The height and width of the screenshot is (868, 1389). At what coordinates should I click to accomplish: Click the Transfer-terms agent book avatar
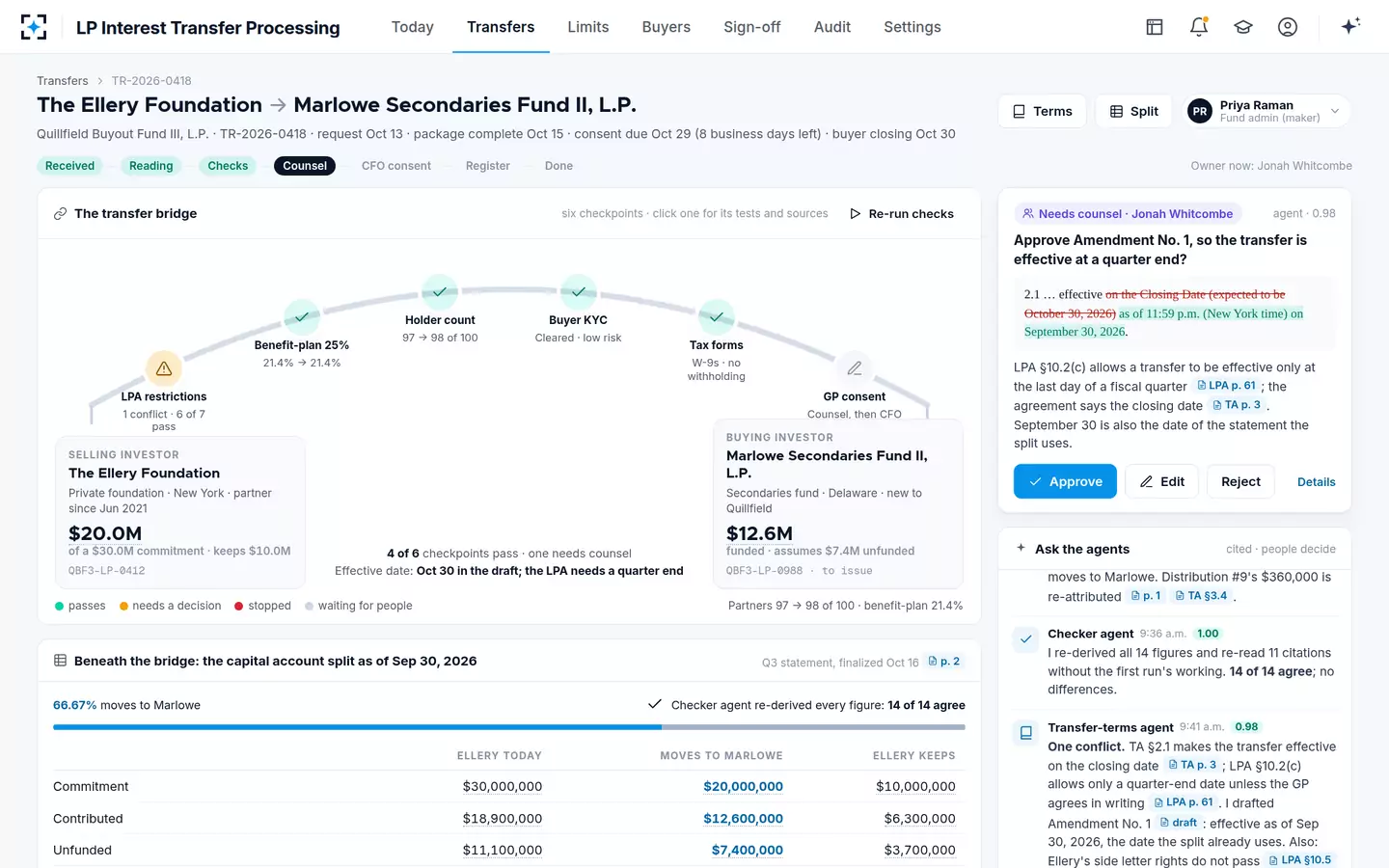point(1026,732)
